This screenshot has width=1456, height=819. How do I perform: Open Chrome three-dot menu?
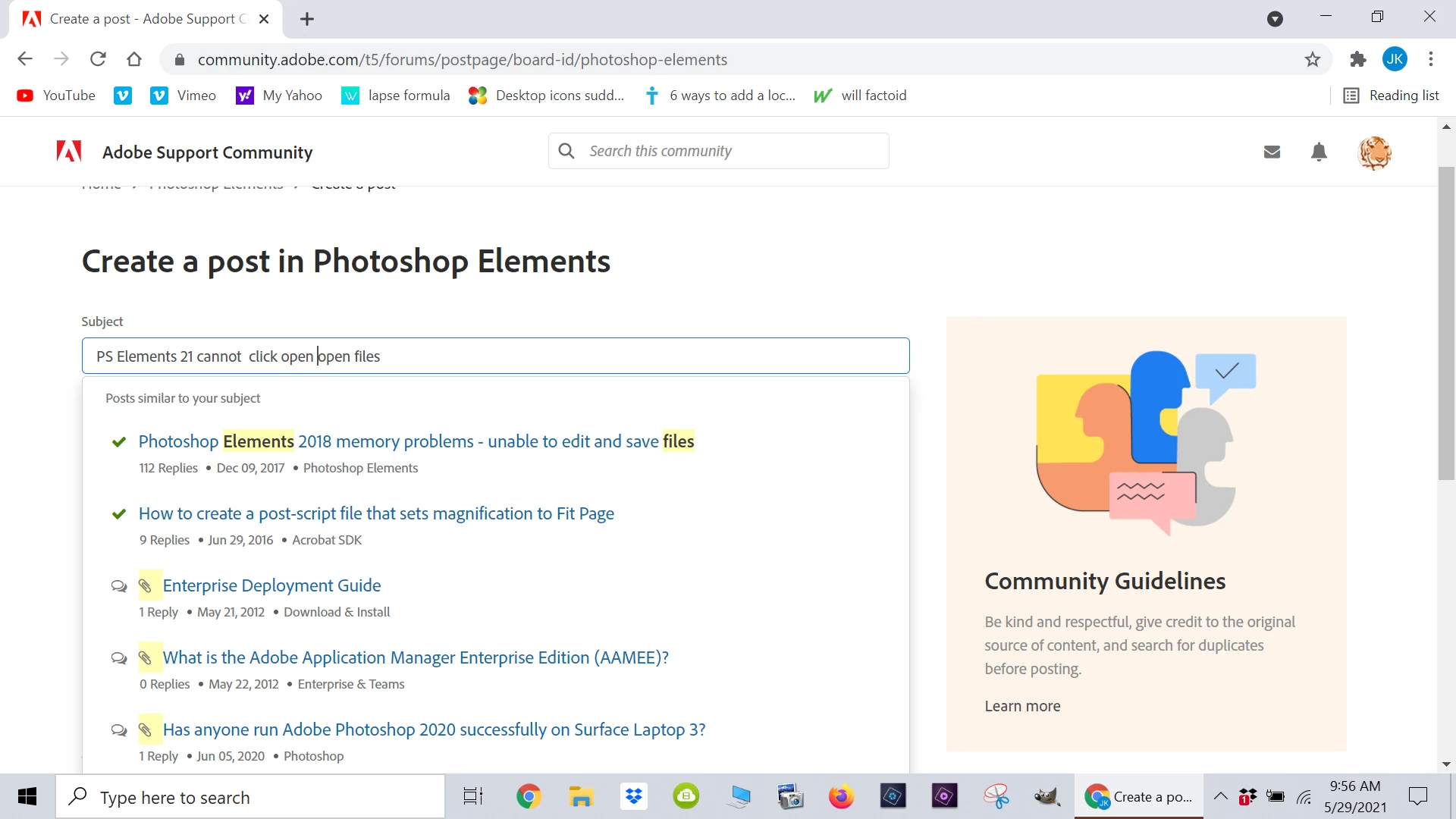point(1430,59)
